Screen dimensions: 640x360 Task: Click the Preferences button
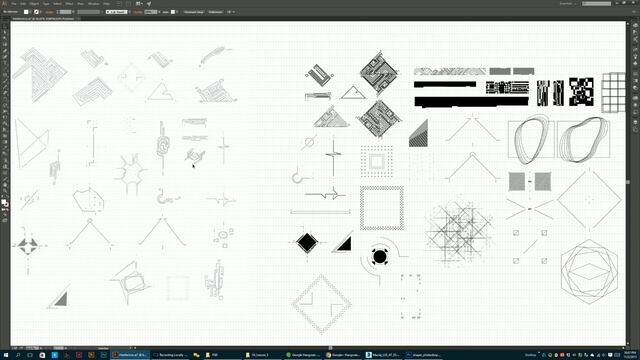pos(216,12)
